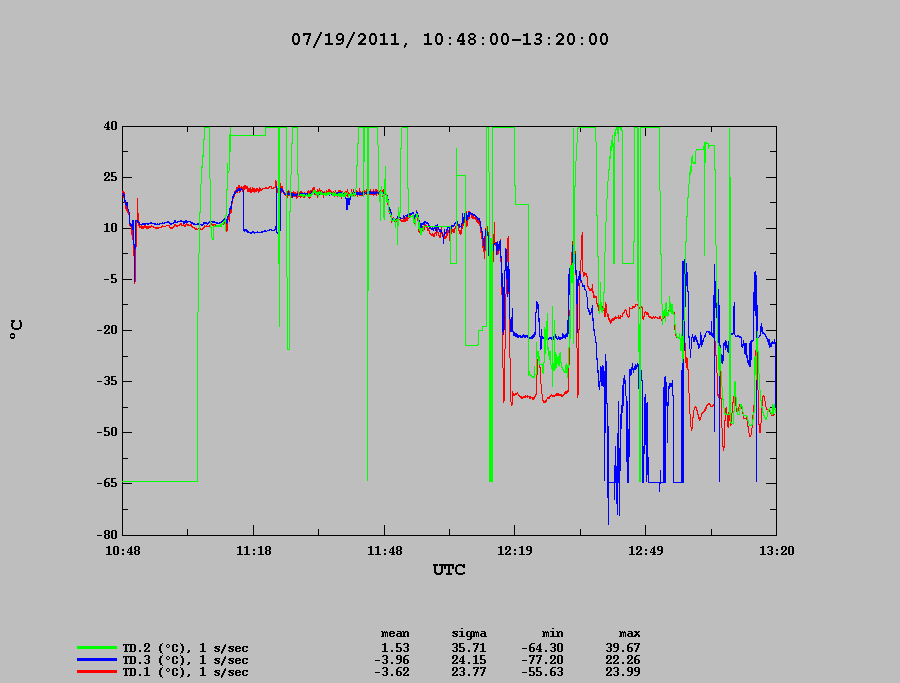Click x-axis tick label 11:48
This screenshot has width=900, height=683.
click(385, 551)
